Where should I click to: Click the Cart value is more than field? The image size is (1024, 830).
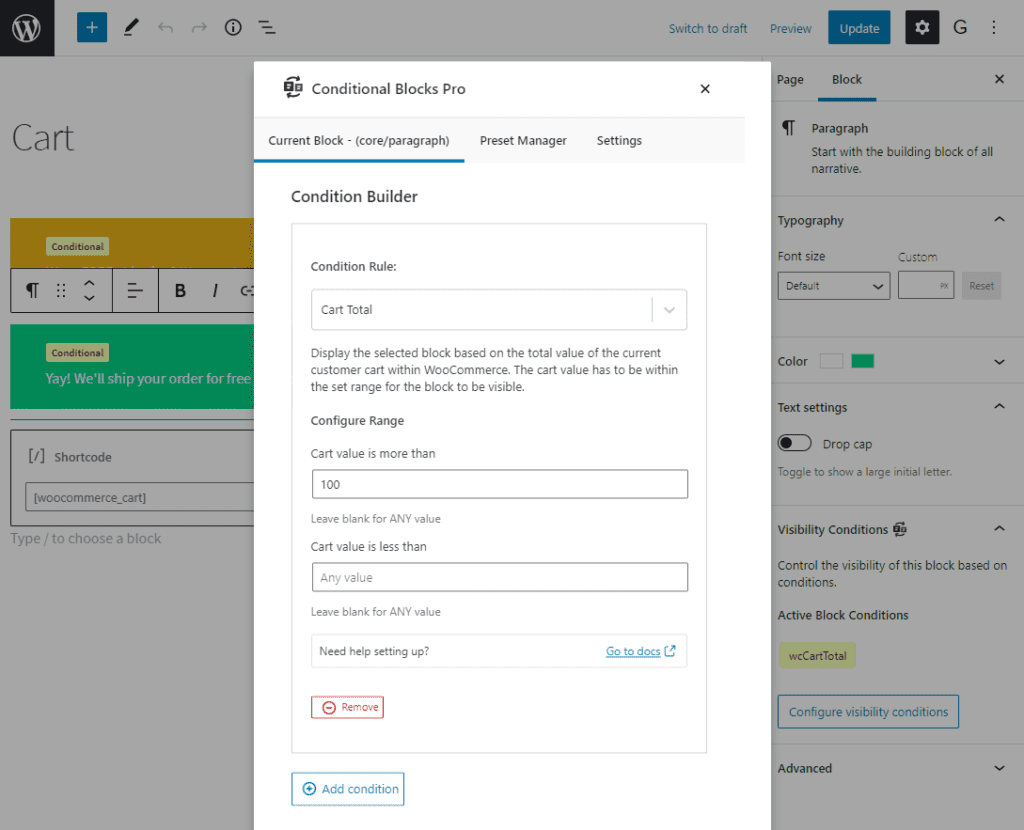(x=499, y=483)
